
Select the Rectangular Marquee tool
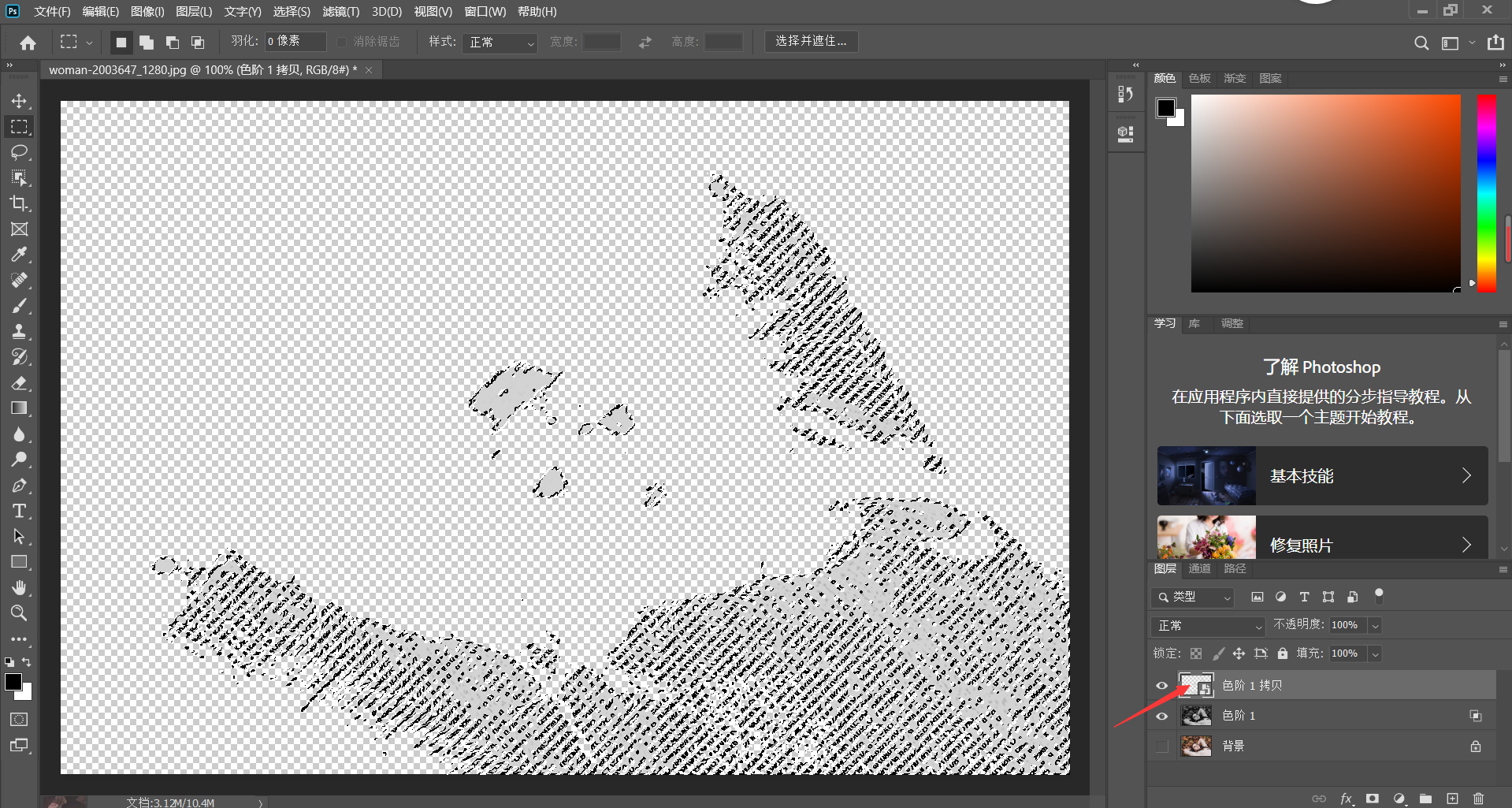[x=19, y=127]
